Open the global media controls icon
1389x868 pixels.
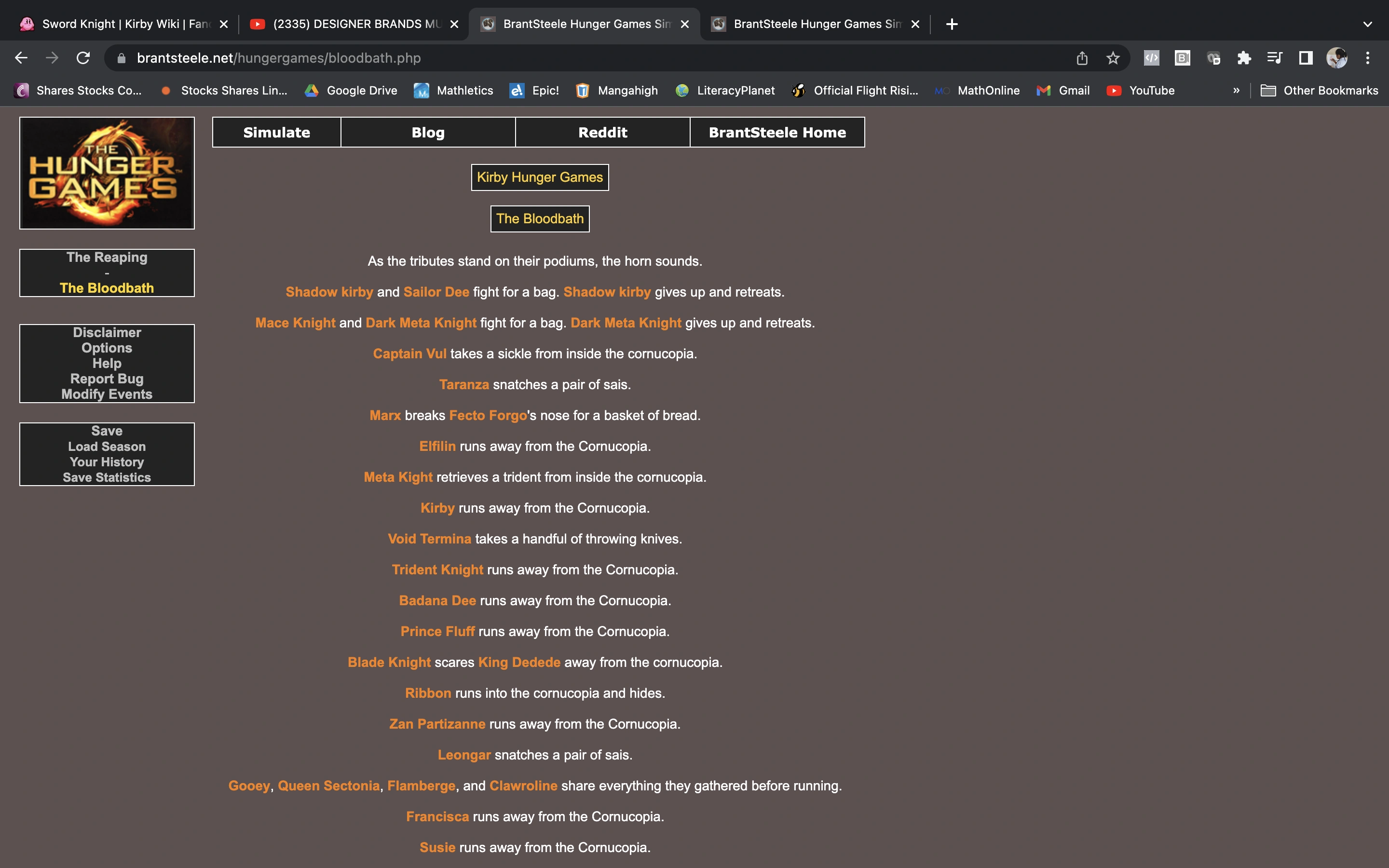1274,57
